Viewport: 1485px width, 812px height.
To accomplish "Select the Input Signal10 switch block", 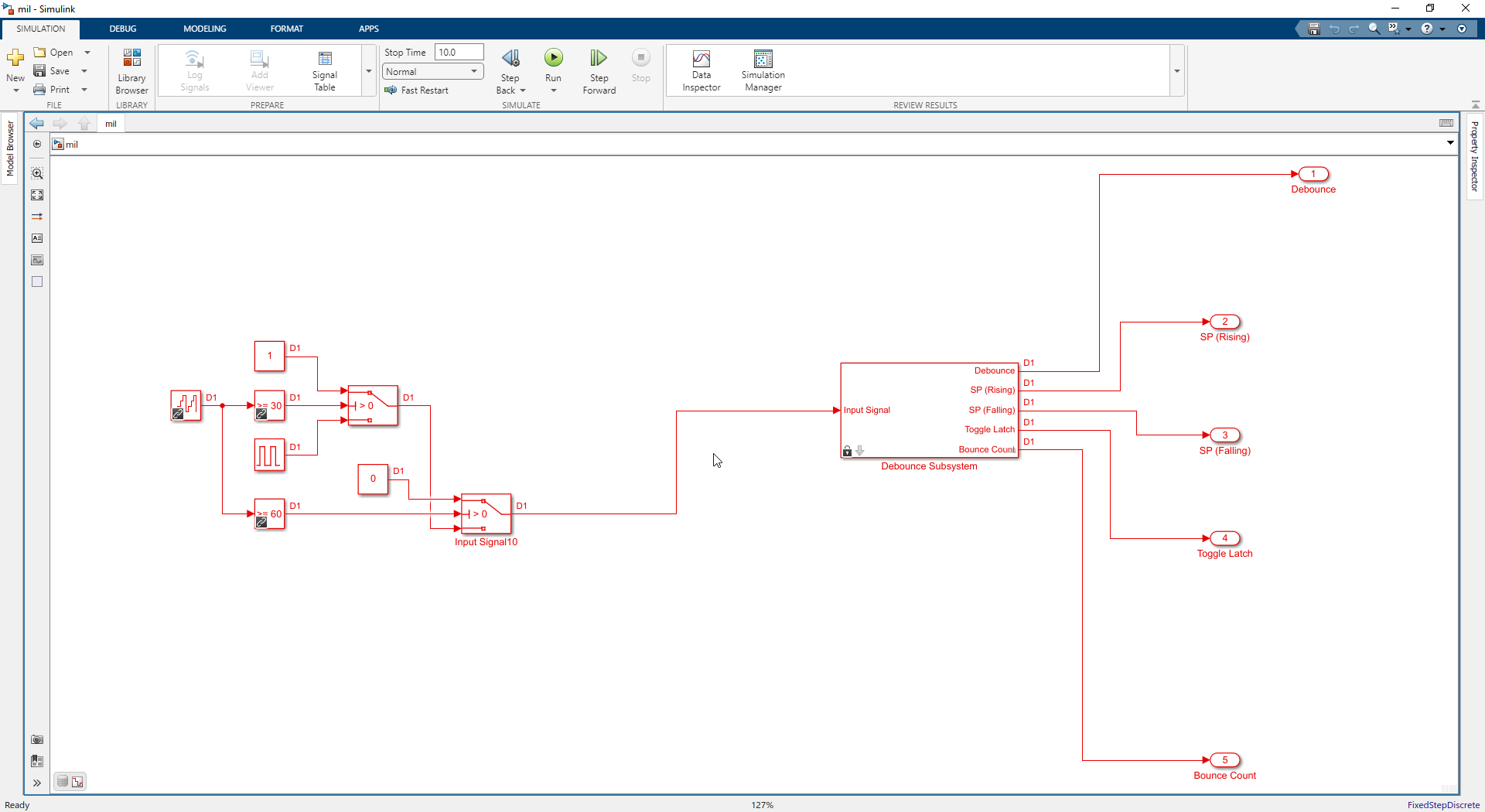I will (x=486, y=513).
